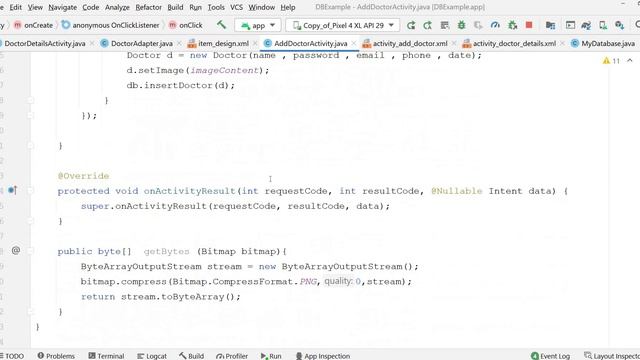Collapse the onActivityResult method fold marker

[31, 191]
